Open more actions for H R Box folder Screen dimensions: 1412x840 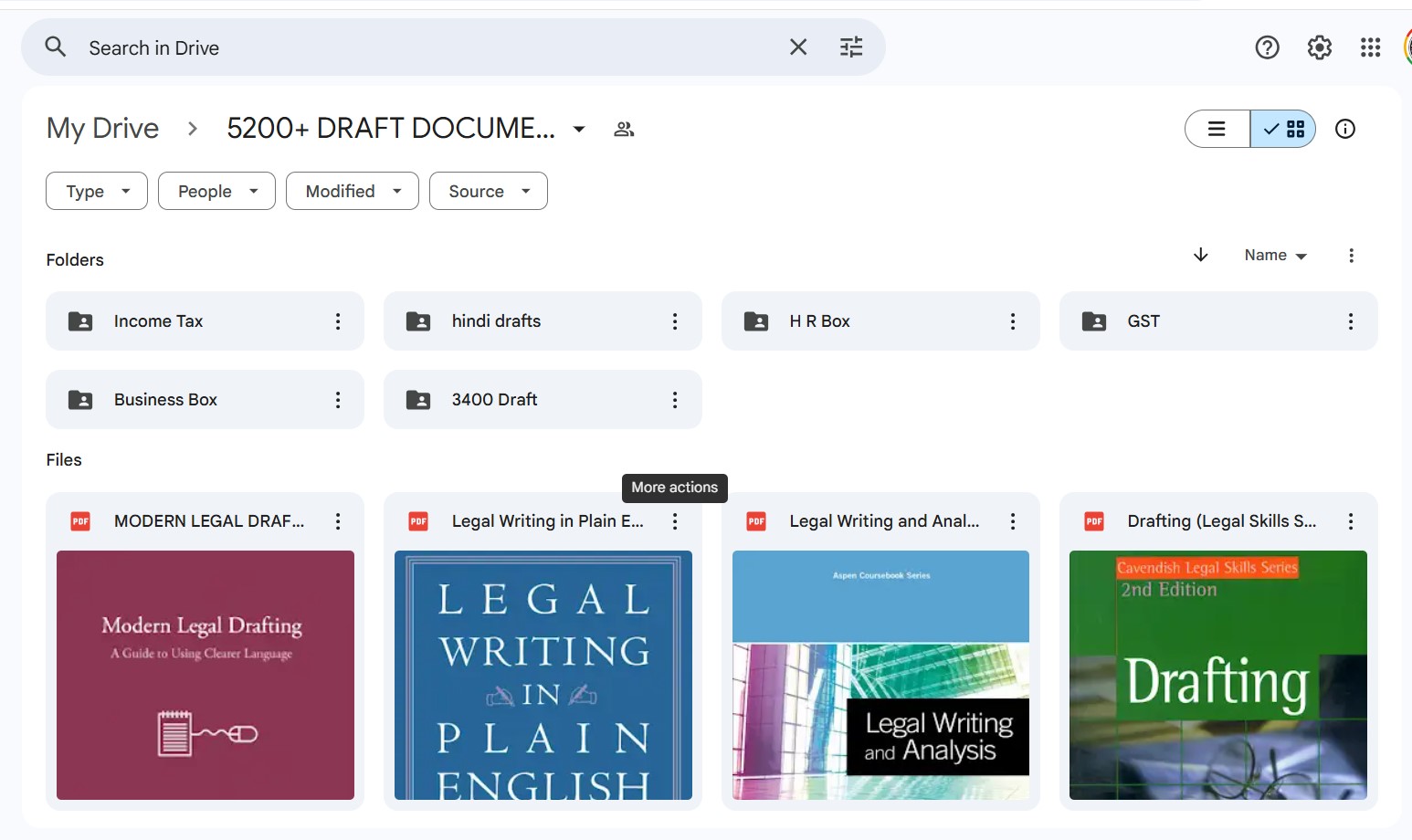click(x=1013, y=321)
